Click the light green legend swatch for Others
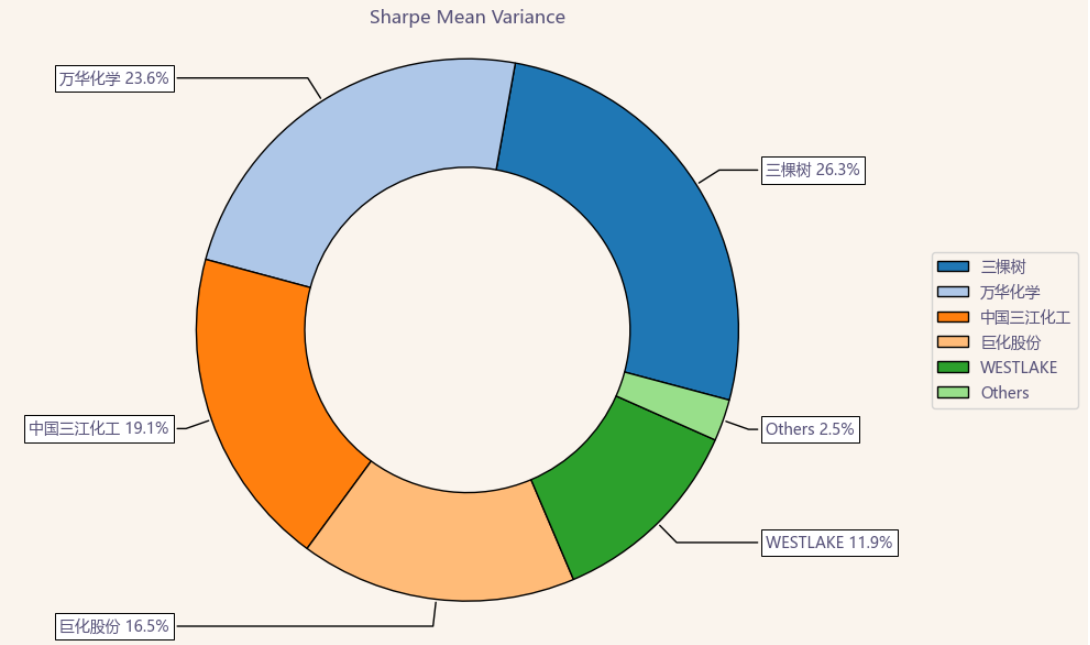The image size is (1090, 645). coord(952,392)
